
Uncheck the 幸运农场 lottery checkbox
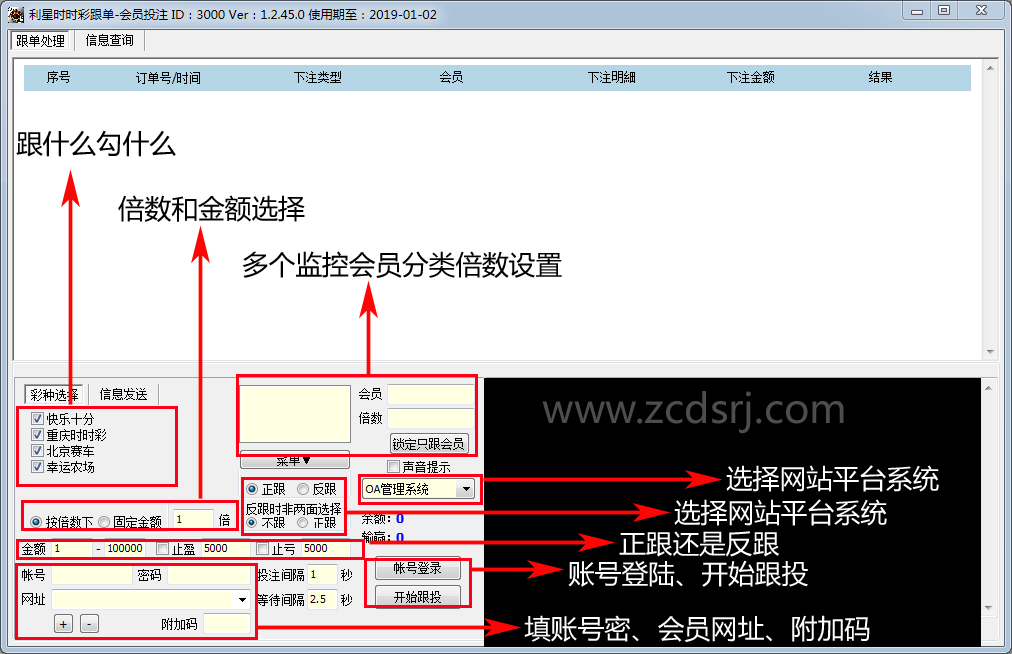click(38, 467)
